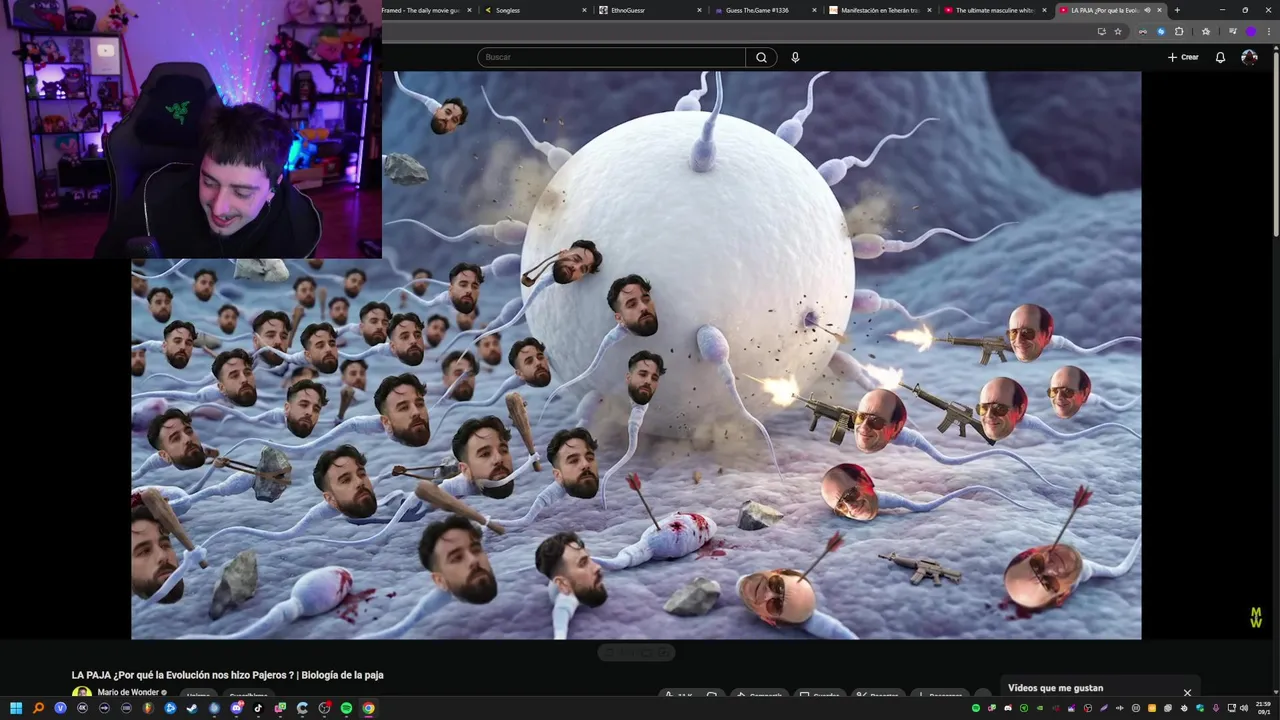The height and width of the screenshot is (720, 1280).
Task: Open the Mario de Wonder channel link
Action: coord(128,692)
